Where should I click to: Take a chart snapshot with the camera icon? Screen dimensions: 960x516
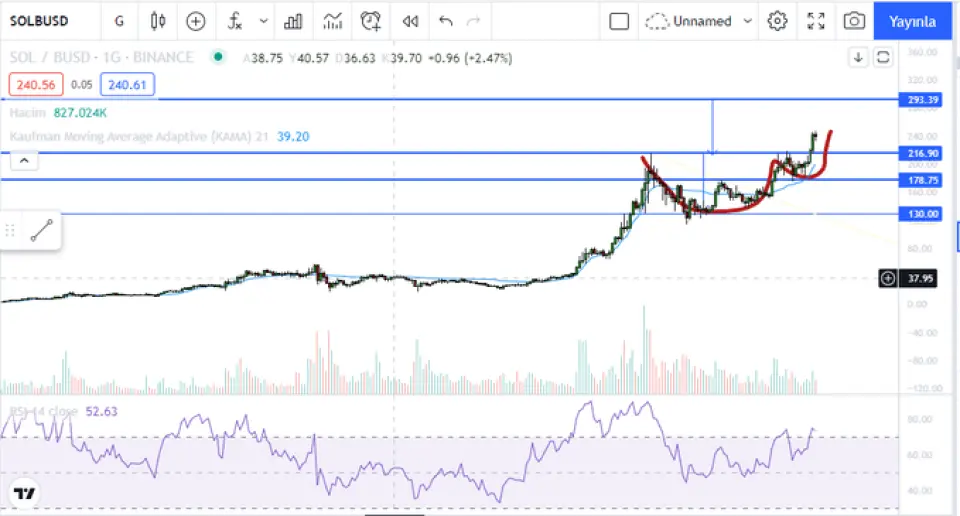[853, 21]
